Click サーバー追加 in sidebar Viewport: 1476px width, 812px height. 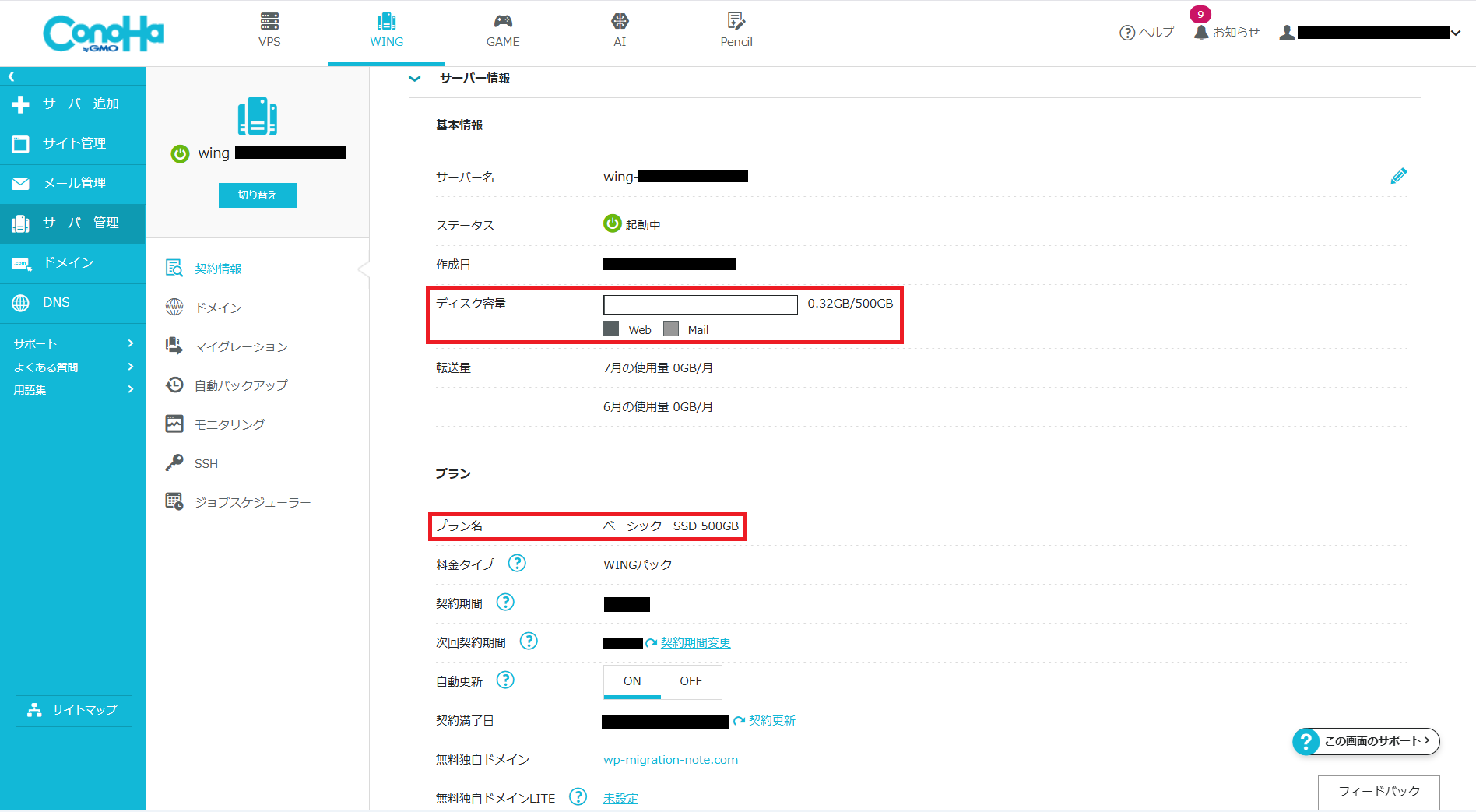(x=73, y=104)
